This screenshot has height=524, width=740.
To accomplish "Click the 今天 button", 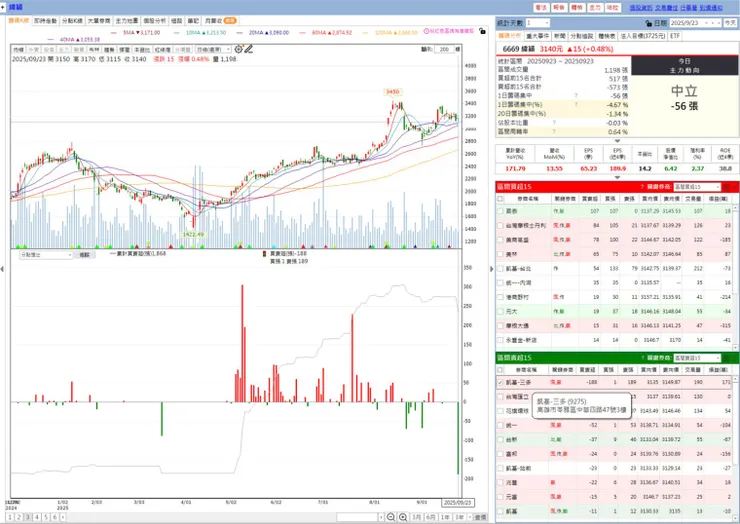I will 730,23.
